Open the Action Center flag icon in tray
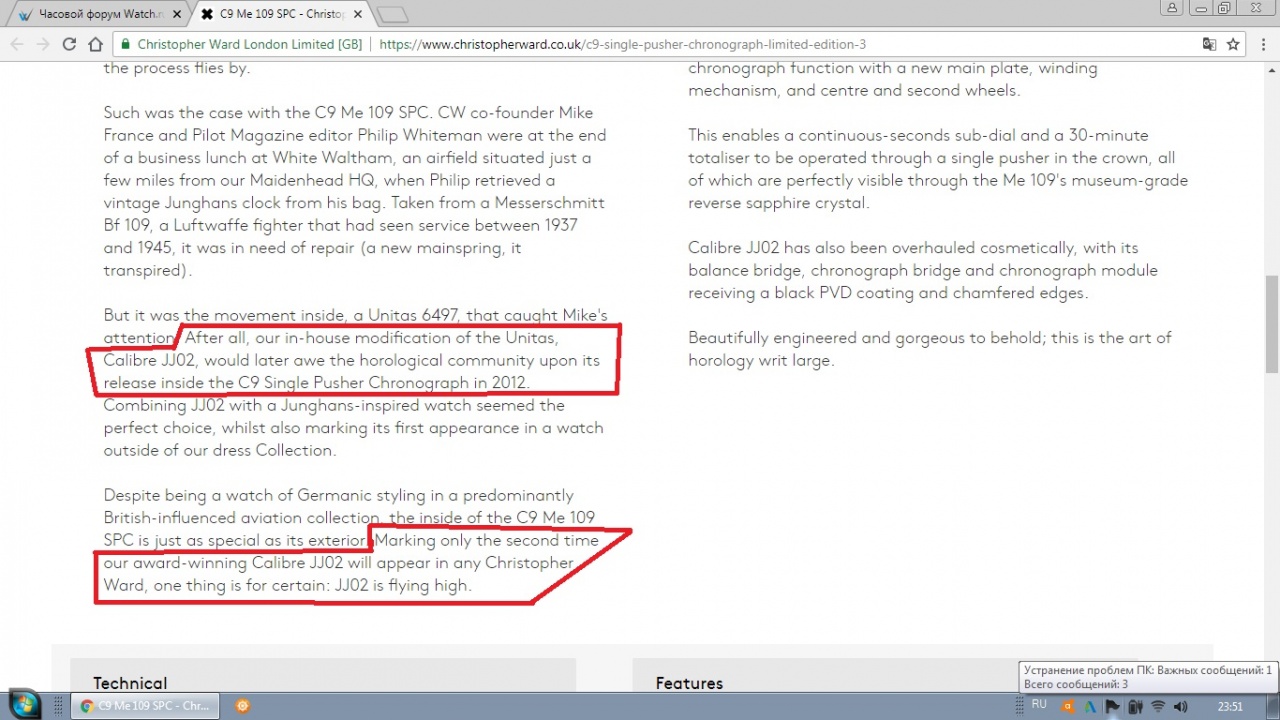The height and width of the screenshot is (720, 1280). (1111, 706)
